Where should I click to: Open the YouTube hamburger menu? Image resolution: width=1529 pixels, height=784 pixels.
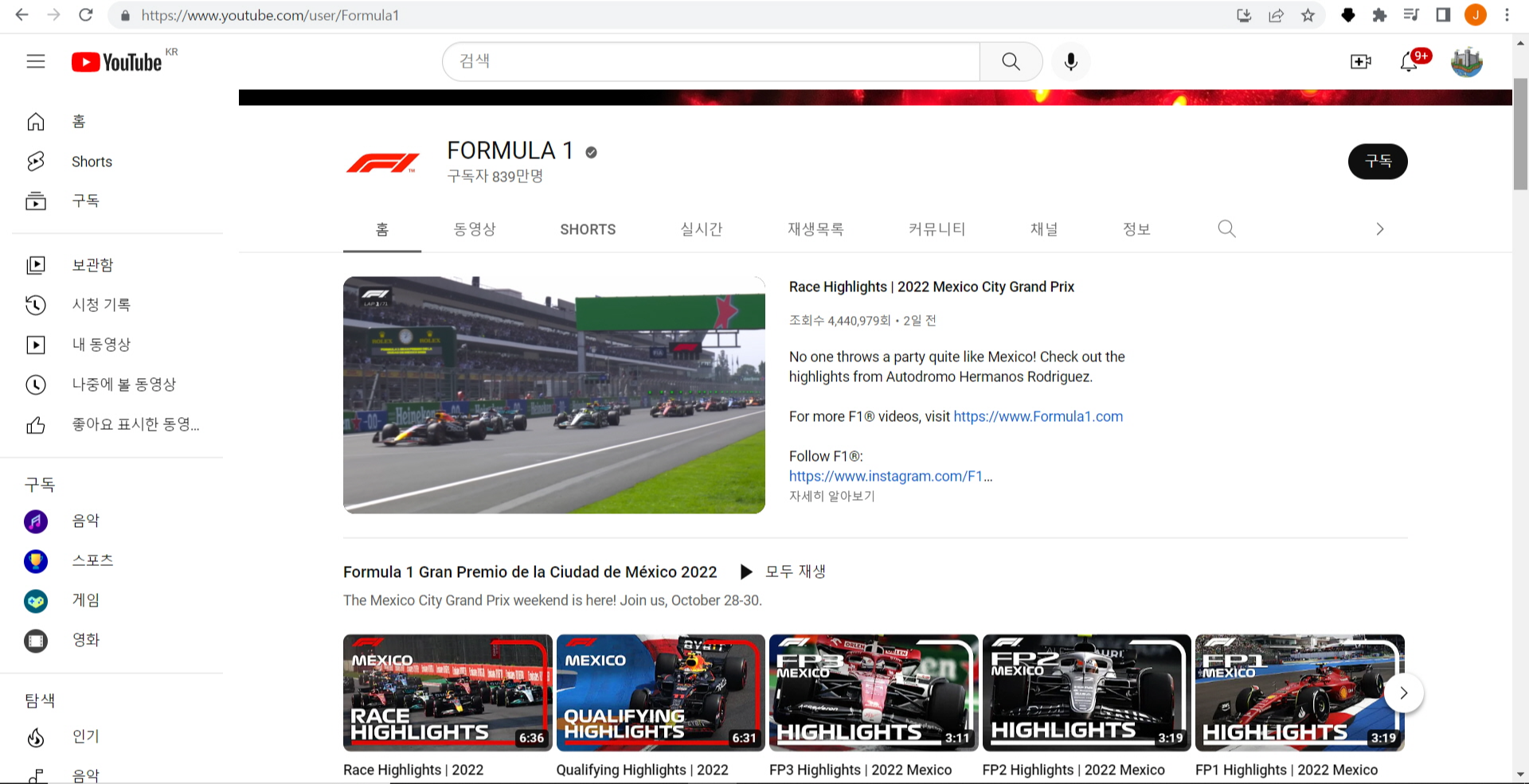(35, 61)
